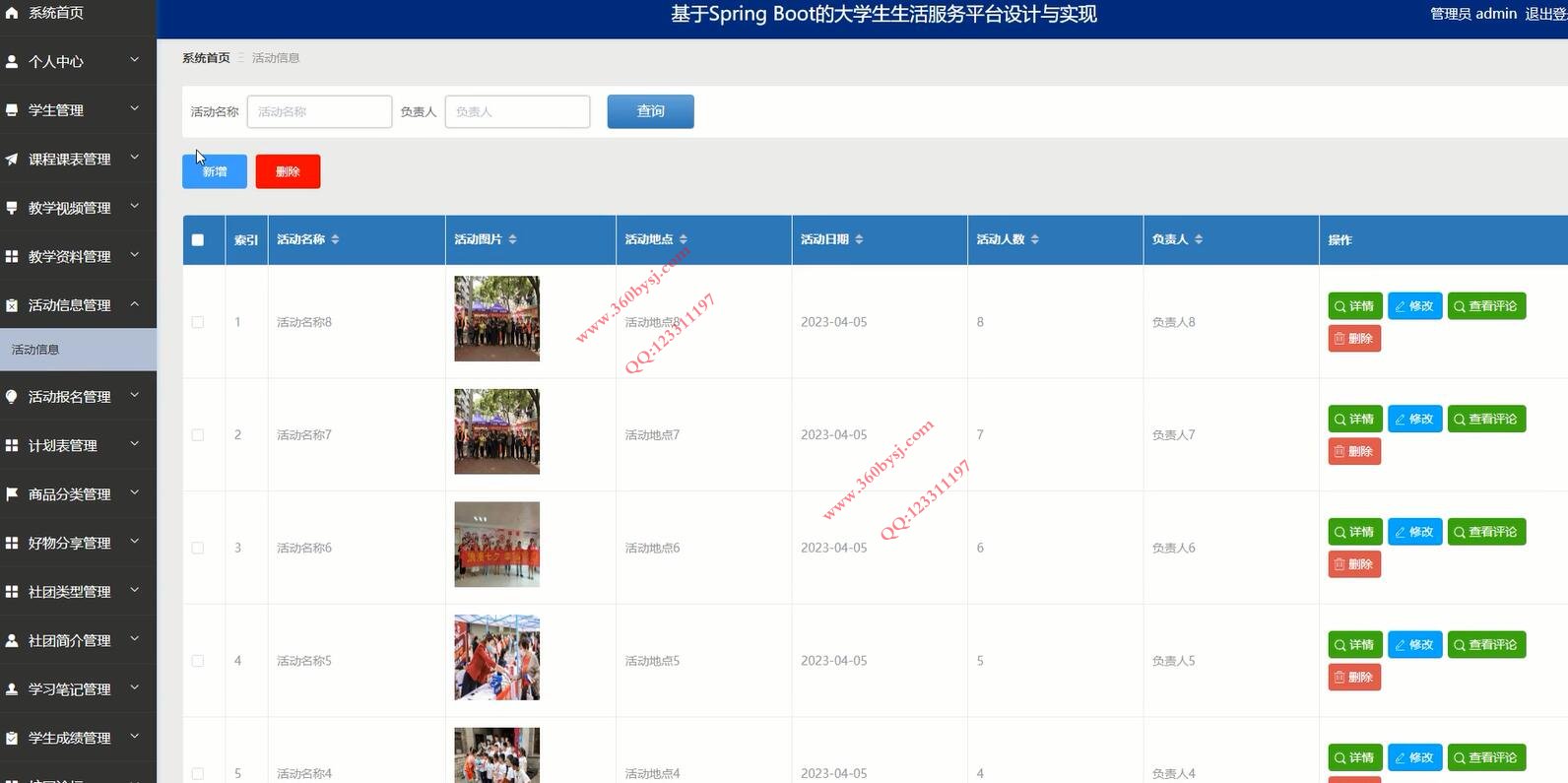The image size is (1568, 783).
Task: Collapse 活动信息管理 chevron
Action: point(135,303)
